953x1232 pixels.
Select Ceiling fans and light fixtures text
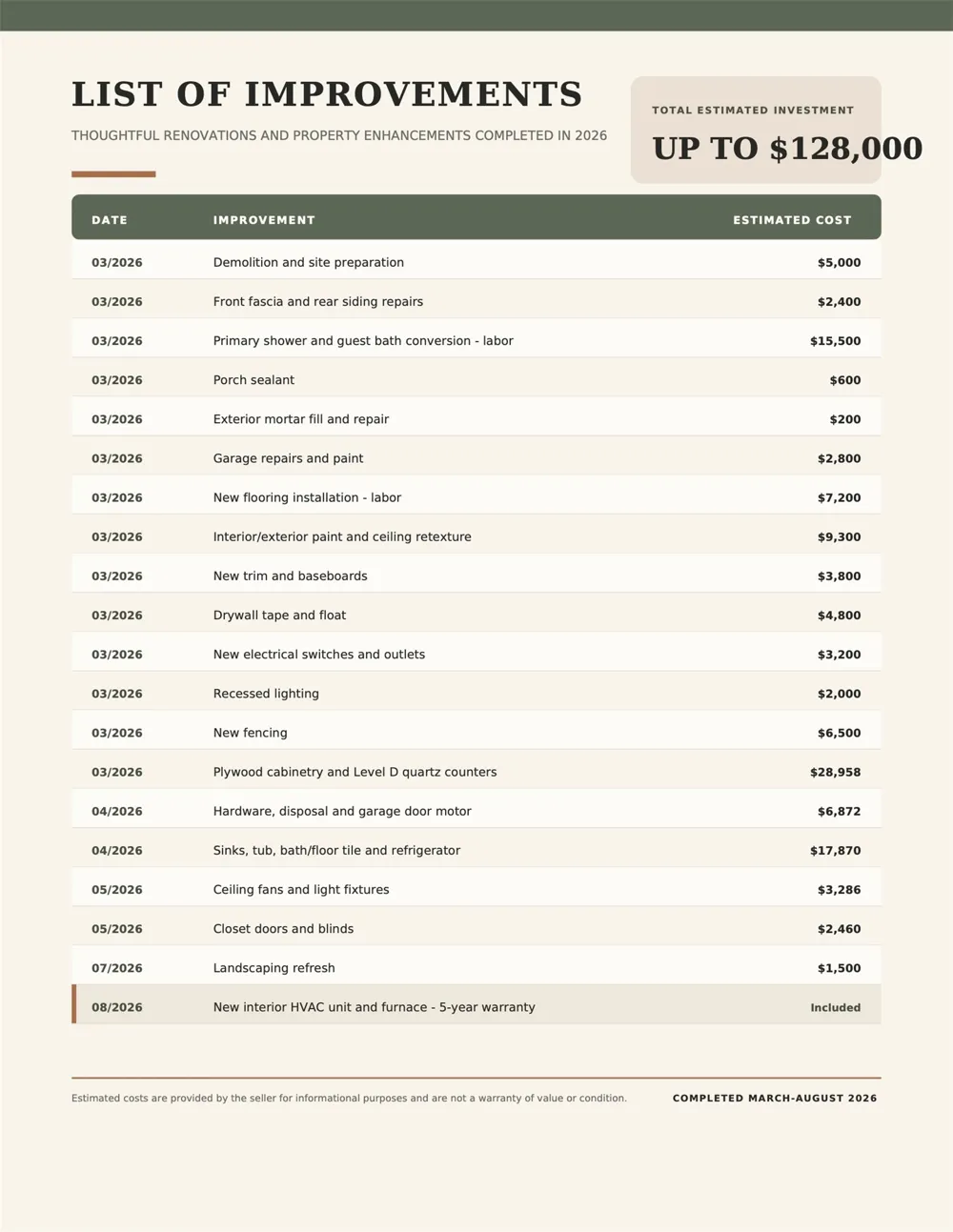(301, 890)
